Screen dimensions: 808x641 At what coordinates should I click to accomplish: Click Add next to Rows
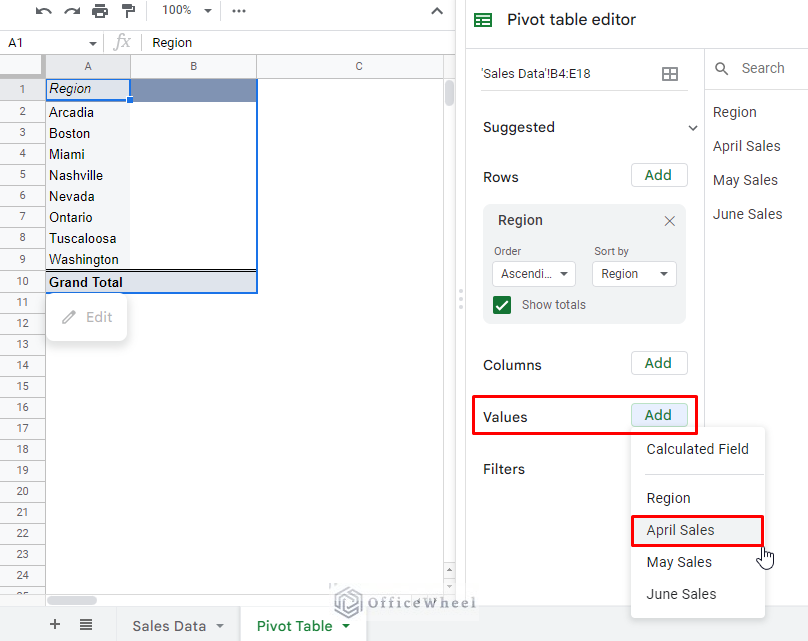click(x=659, y=174)
